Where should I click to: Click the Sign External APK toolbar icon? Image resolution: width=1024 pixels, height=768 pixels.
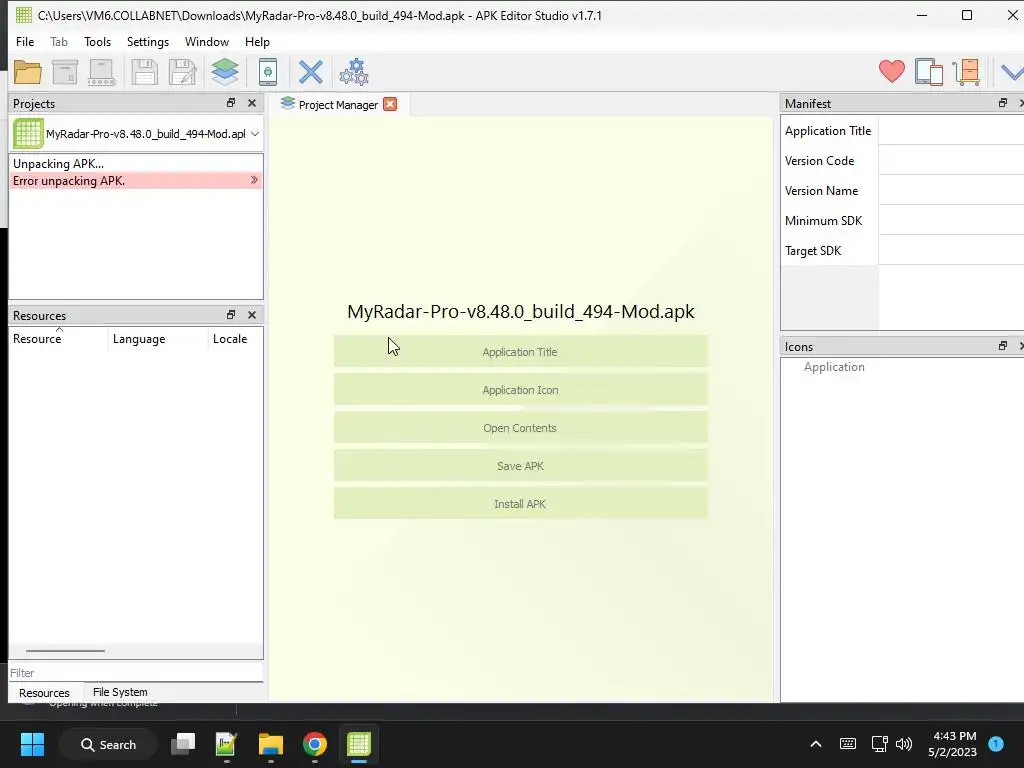pos(102,72)
